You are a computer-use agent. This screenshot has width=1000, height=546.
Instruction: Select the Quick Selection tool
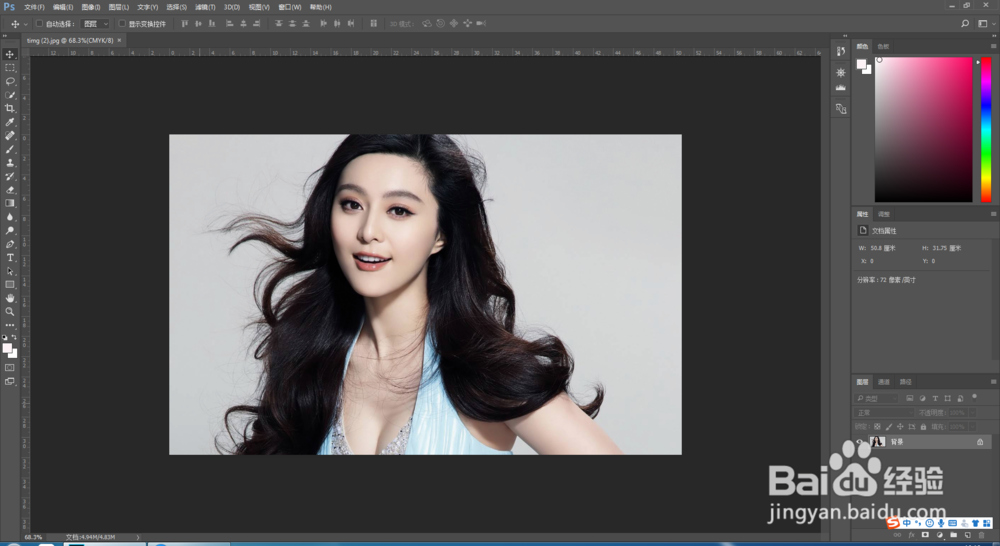pos(10,95)
